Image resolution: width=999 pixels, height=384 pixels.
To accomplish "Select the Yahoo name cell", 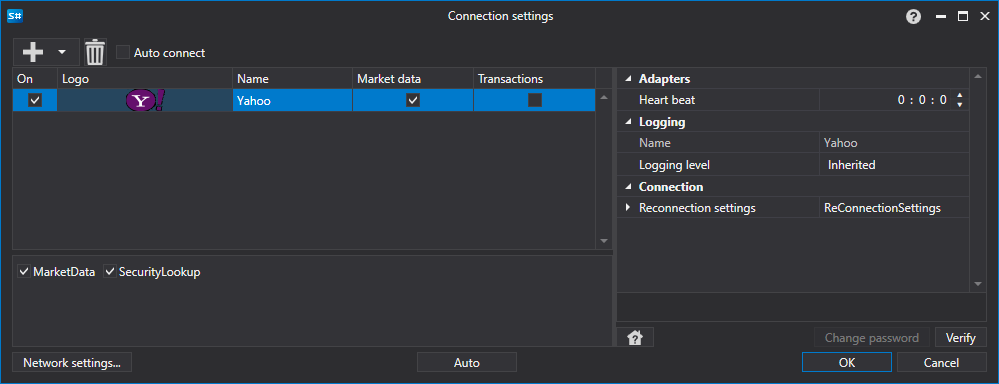I will (x=292, y=100).
